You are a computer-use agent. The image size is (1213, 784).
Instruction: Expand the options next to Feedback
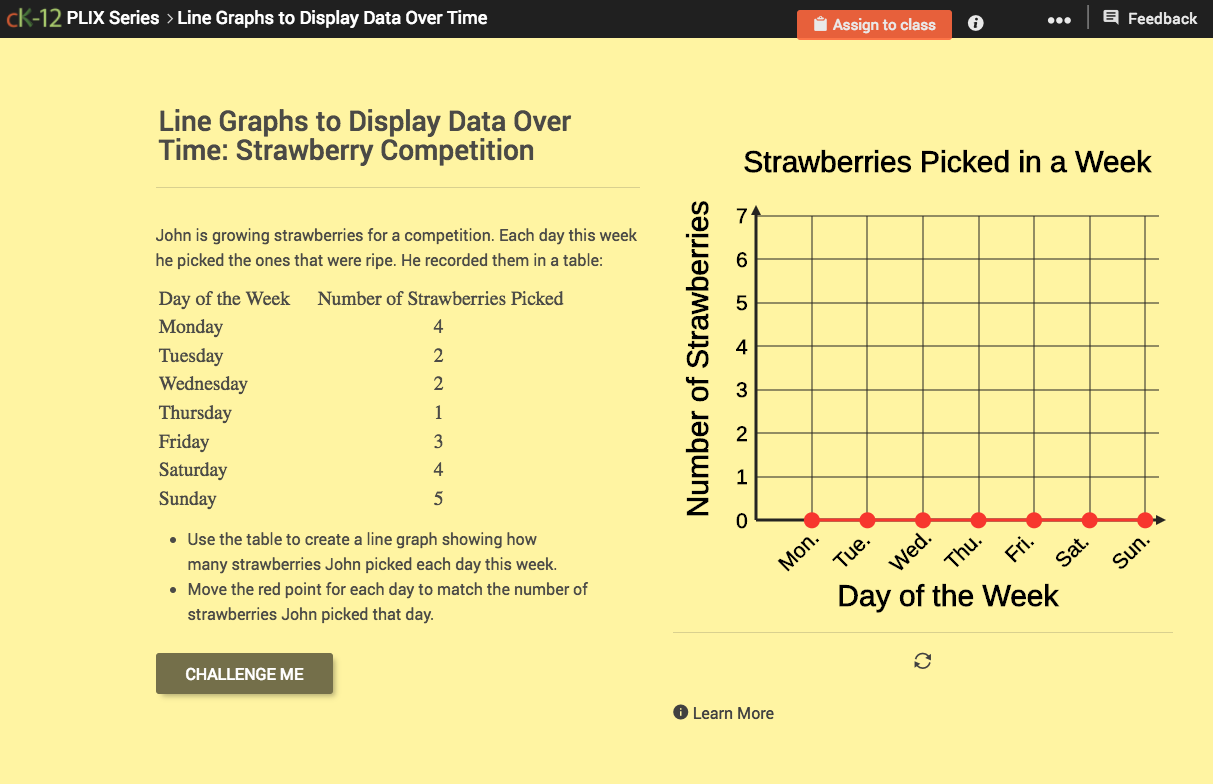point(1059,19)
